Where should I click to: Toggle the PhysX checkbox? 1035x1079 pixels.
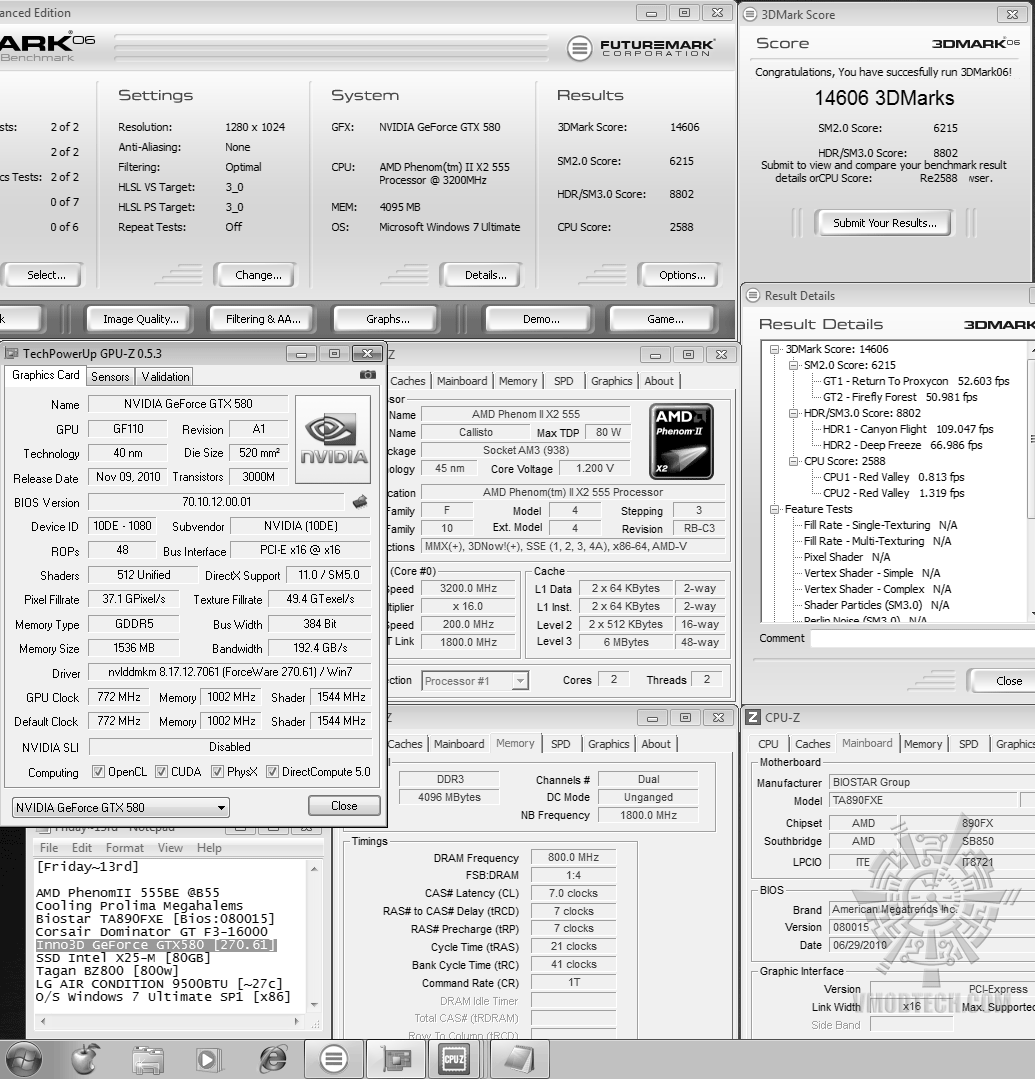tap(217, 771)
